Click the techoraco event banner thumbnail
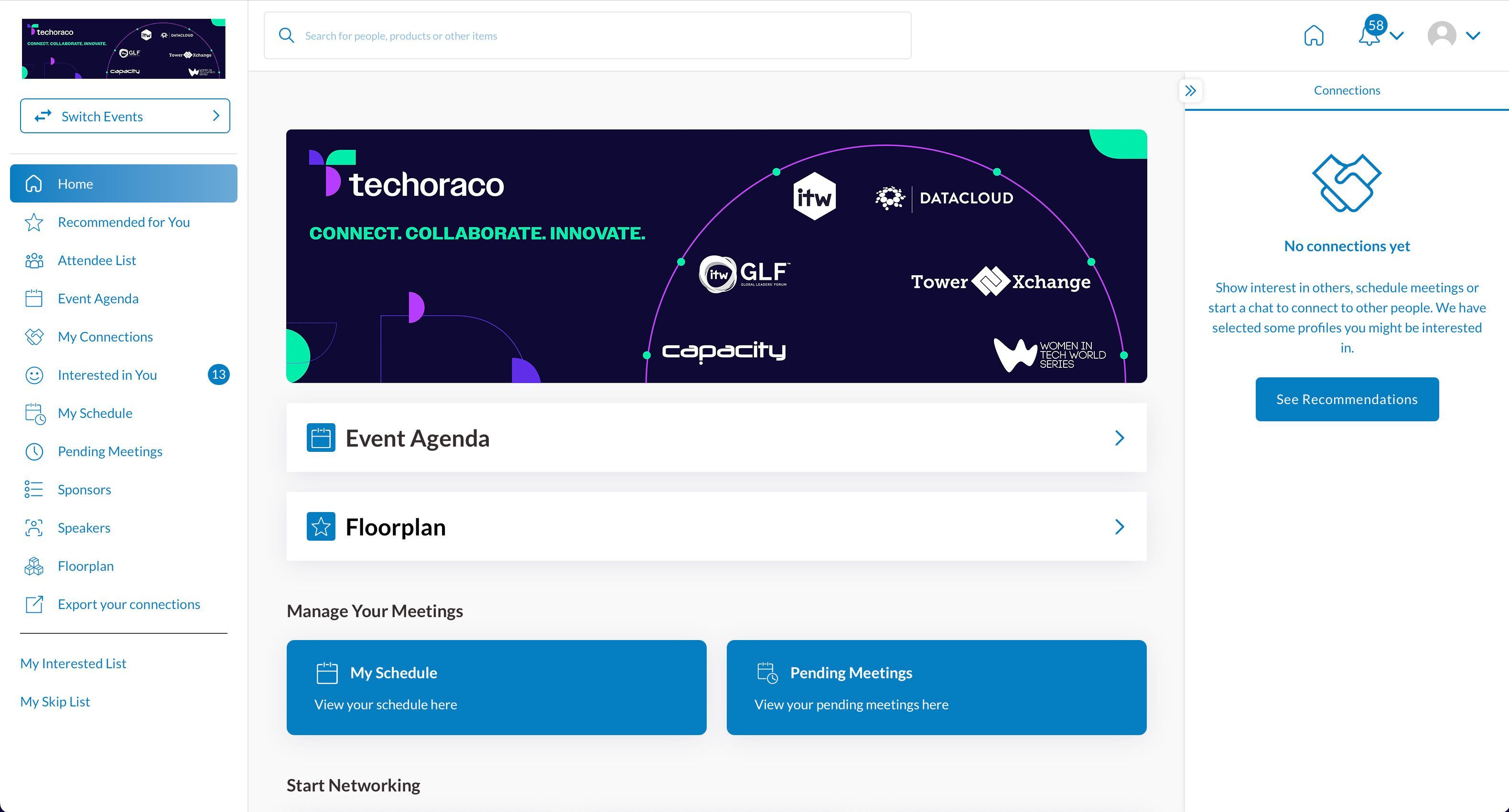This screenshot has height=812, width=1509. 124,48
